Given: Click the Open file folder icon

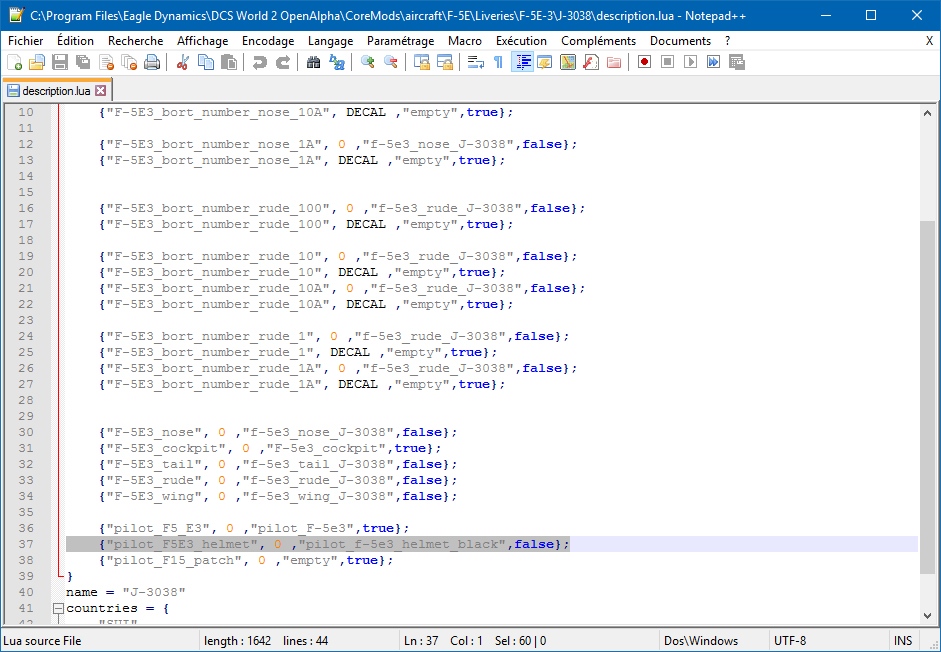Looking at the screenshot, I should click(x=37, y=62).
